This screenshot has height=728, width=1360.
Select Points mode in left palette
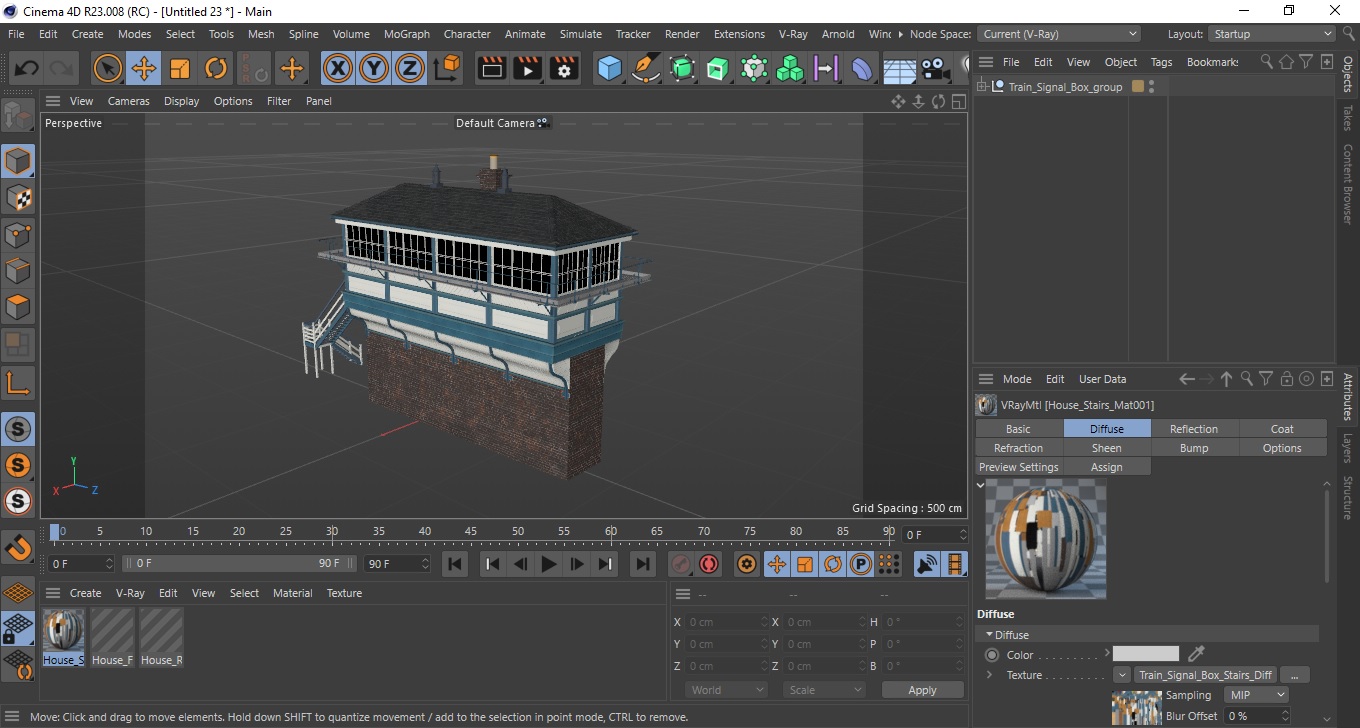18,235
